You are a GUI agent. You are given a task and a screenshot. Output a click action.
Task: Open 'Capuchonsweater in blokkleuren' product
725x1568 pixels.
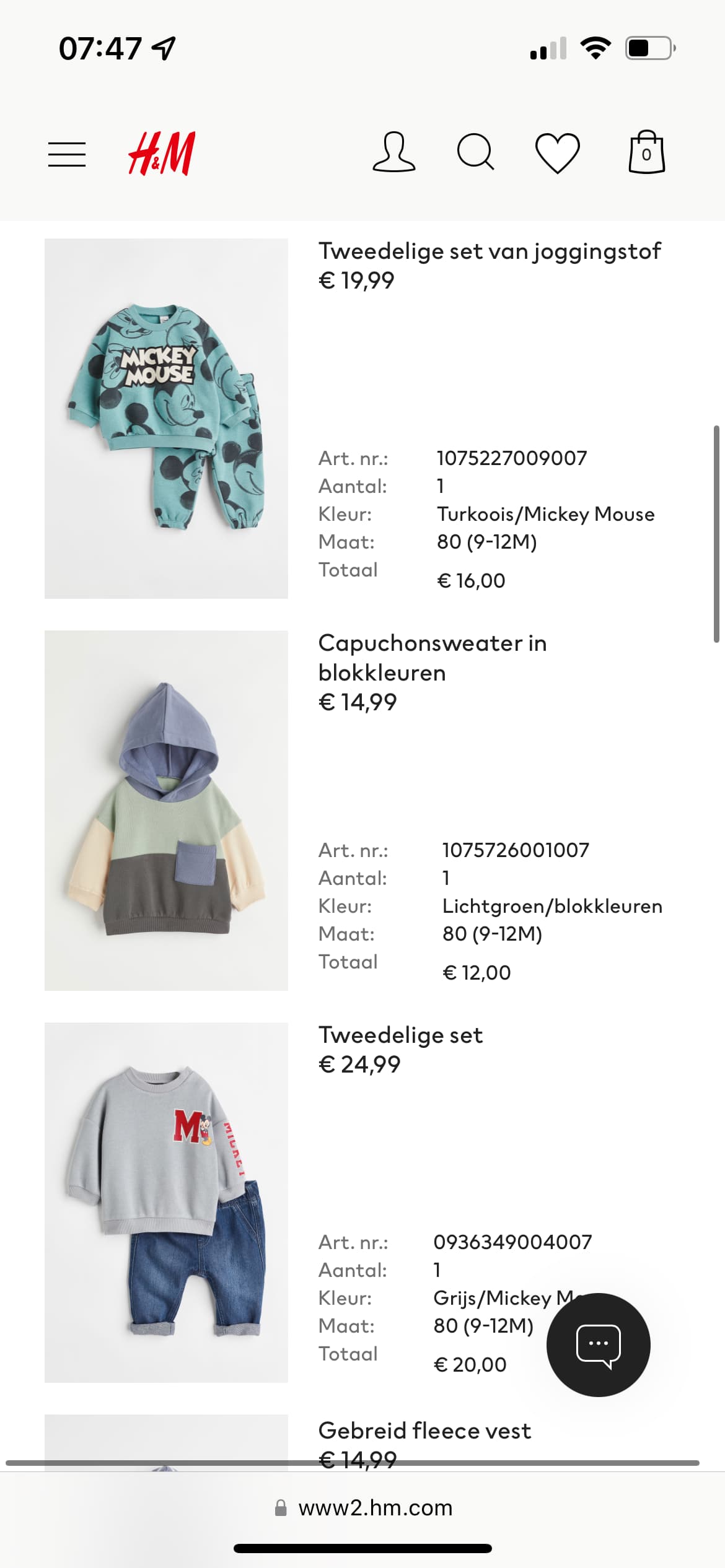433,658
